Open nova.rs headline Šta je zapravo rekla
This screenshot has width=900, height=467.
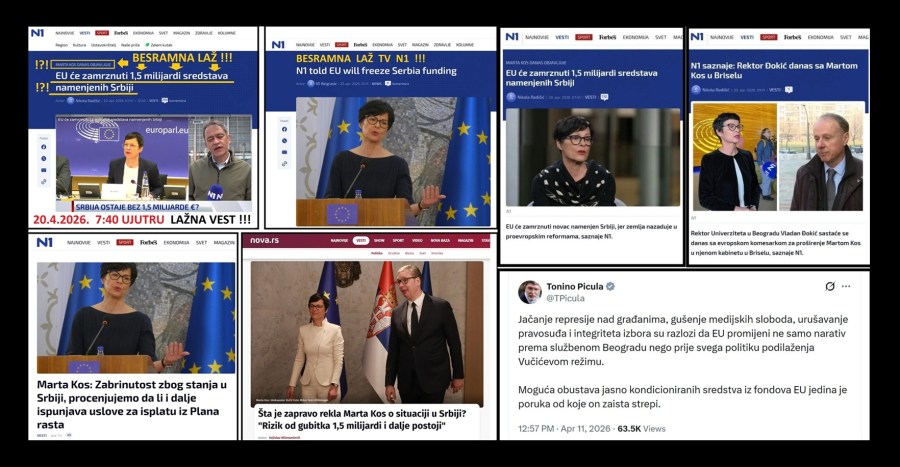pyautogui.click(x=362, y=419)
